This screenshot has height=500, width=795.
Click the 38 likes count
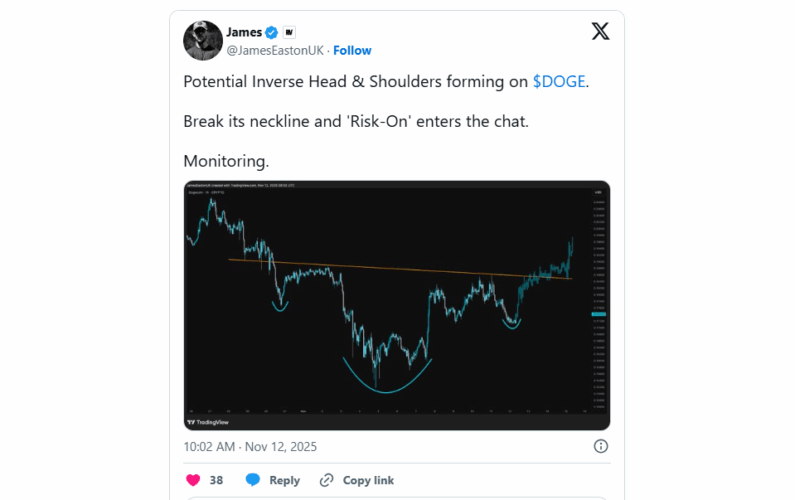tap(216, 480)
